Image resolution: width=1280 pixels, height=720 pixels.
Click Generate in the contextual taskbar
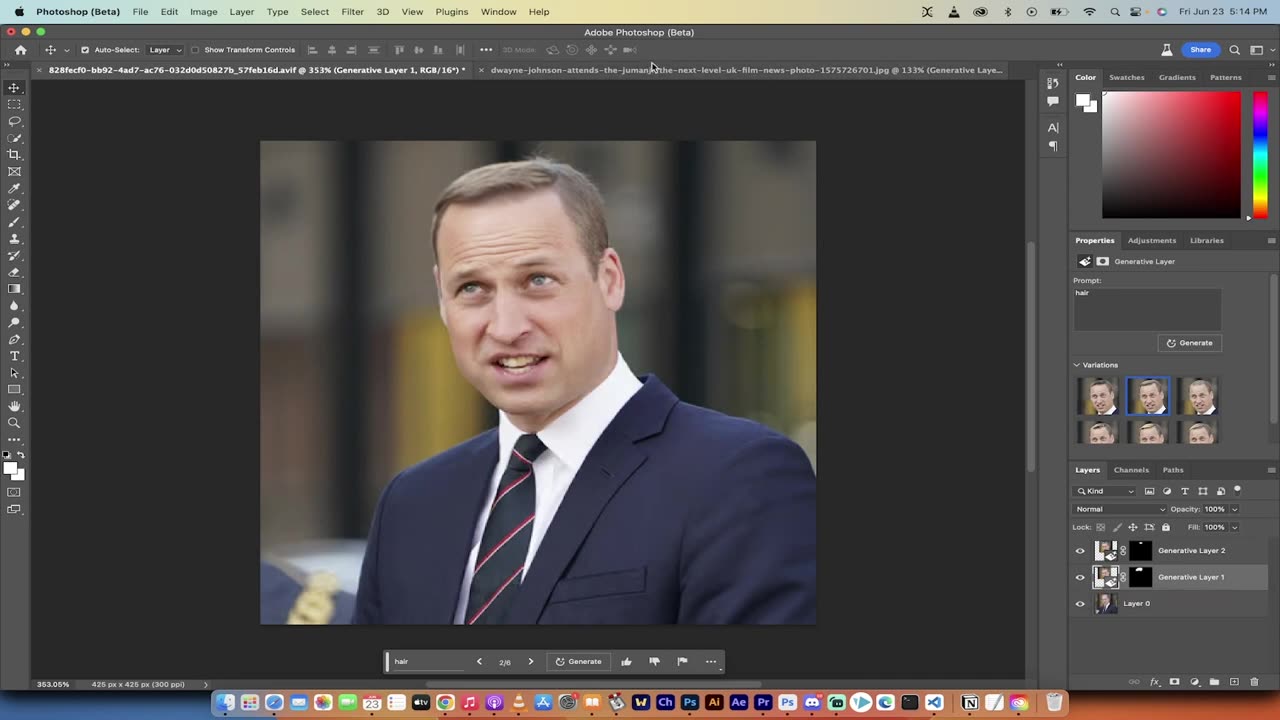[578, 661]
